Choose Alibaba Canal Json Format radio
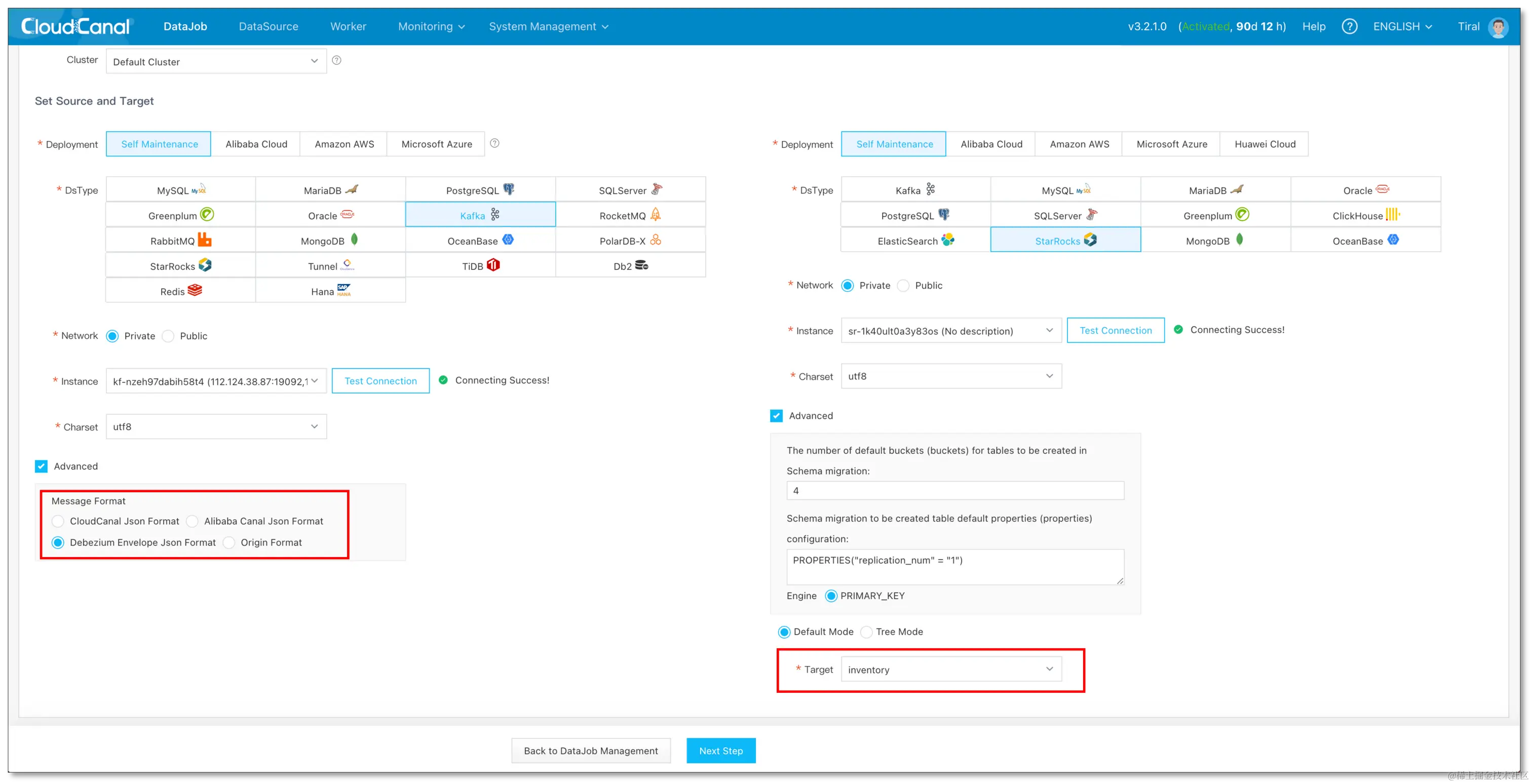Image resolution: width=1532 pixels, height=784 pixels. point(192,521)
